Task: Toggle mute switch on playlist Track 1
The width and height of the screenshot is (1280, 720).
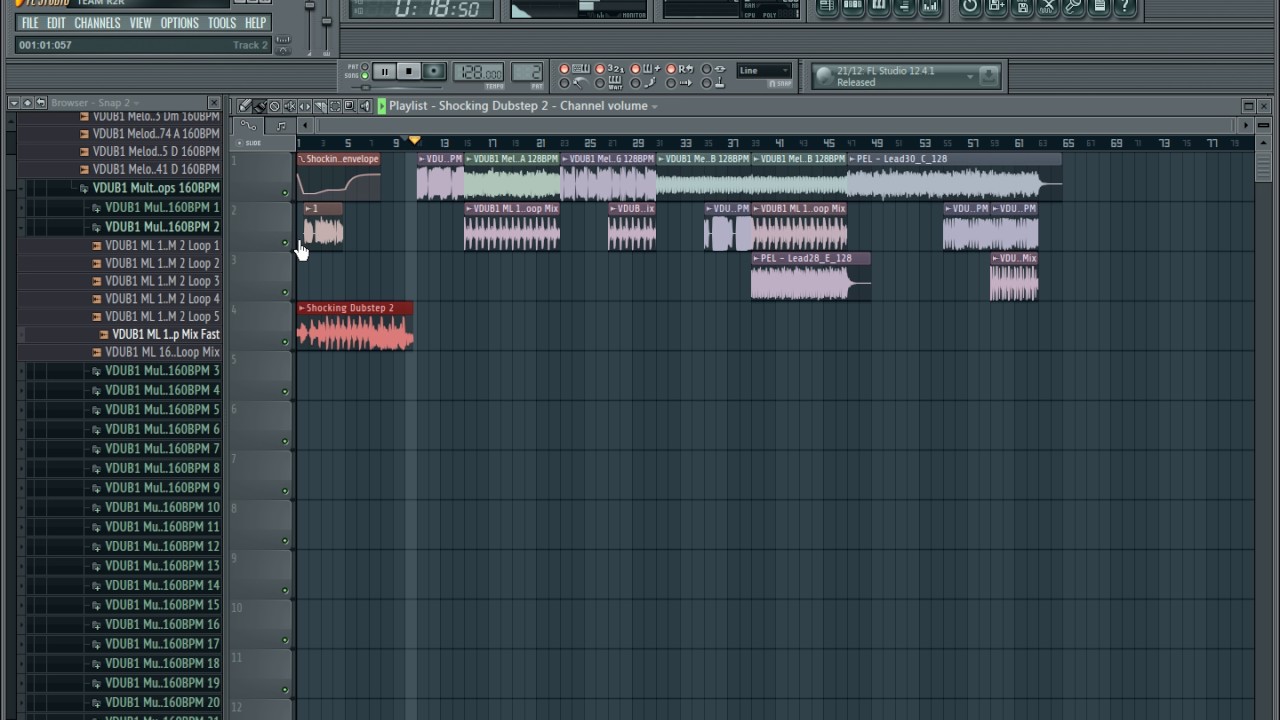Action: [285, 193]
